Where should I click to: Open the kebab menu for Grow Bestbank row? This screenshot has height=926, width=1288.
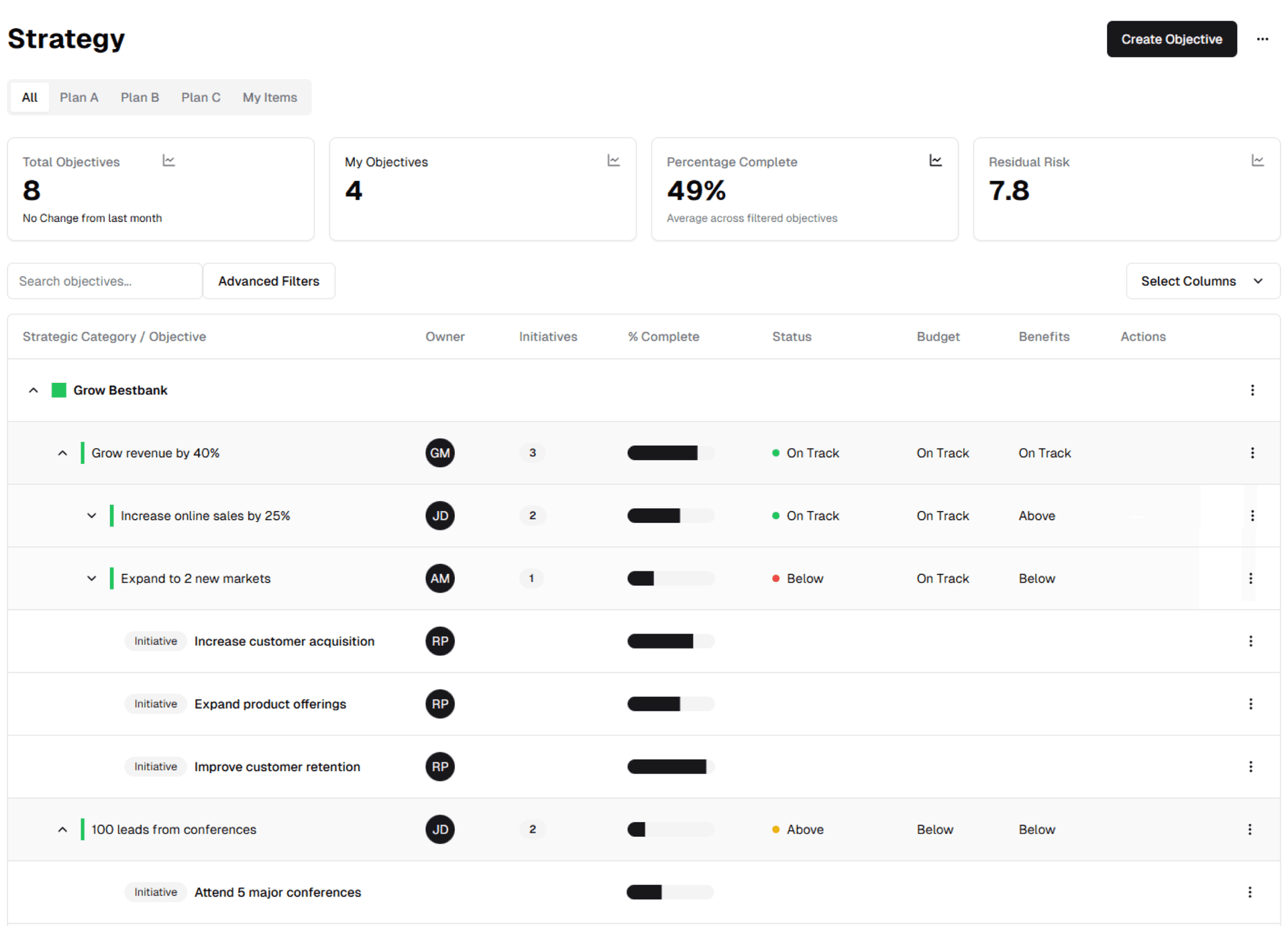[1252, 390]
